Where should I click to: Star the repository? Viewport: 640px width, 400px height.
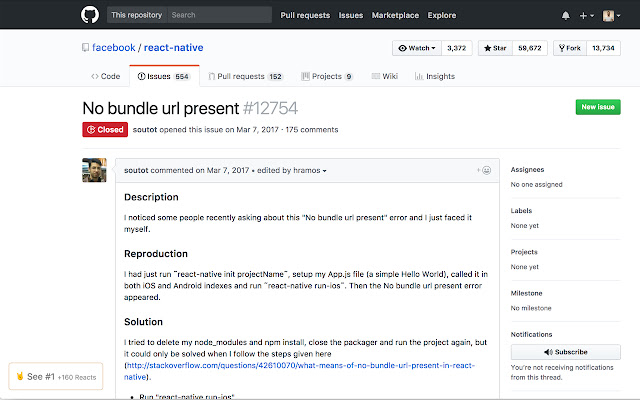click(x=496, y=48)
